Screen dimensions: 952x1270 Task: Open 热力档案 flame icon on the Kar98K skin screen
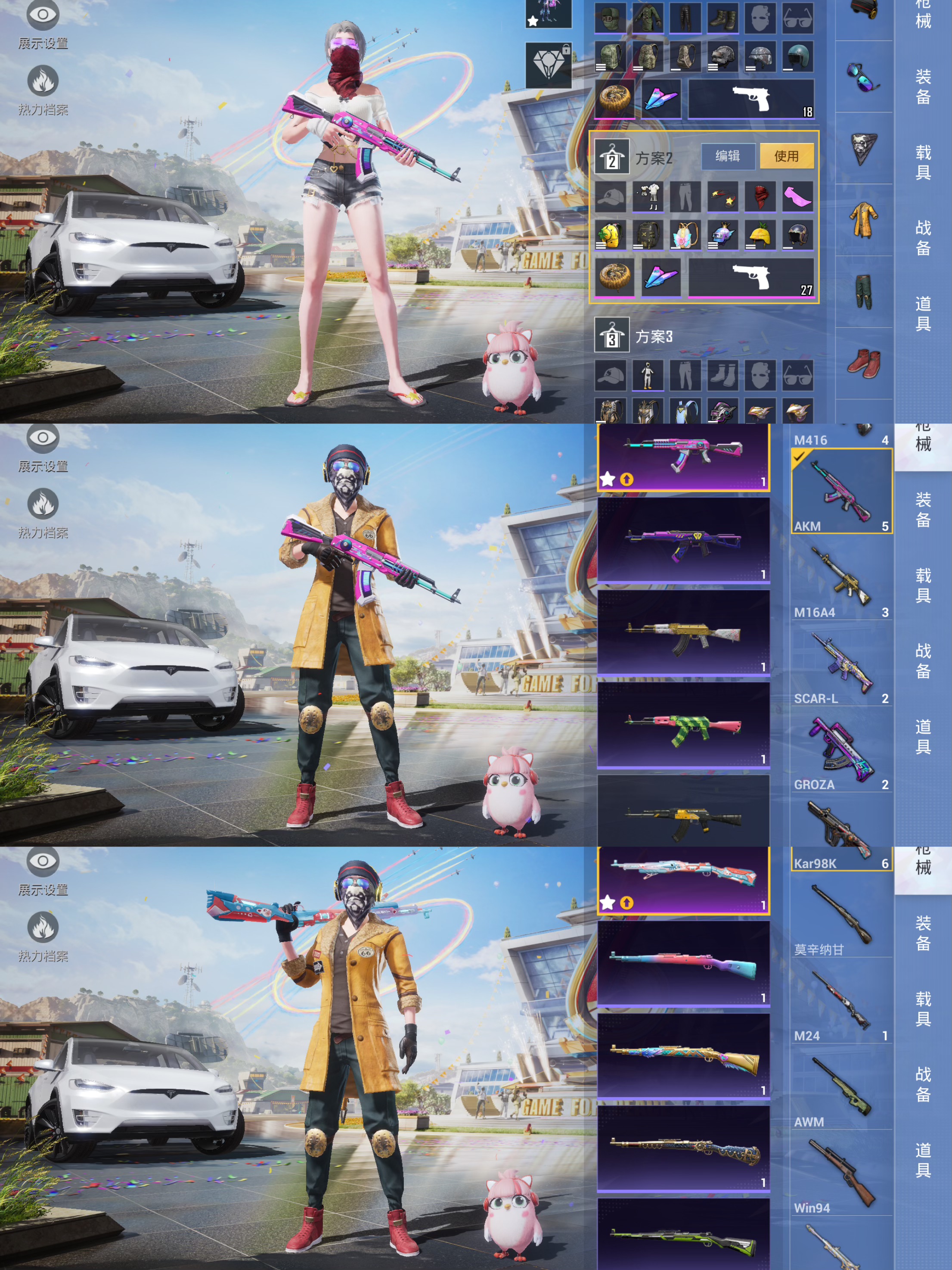43,927
